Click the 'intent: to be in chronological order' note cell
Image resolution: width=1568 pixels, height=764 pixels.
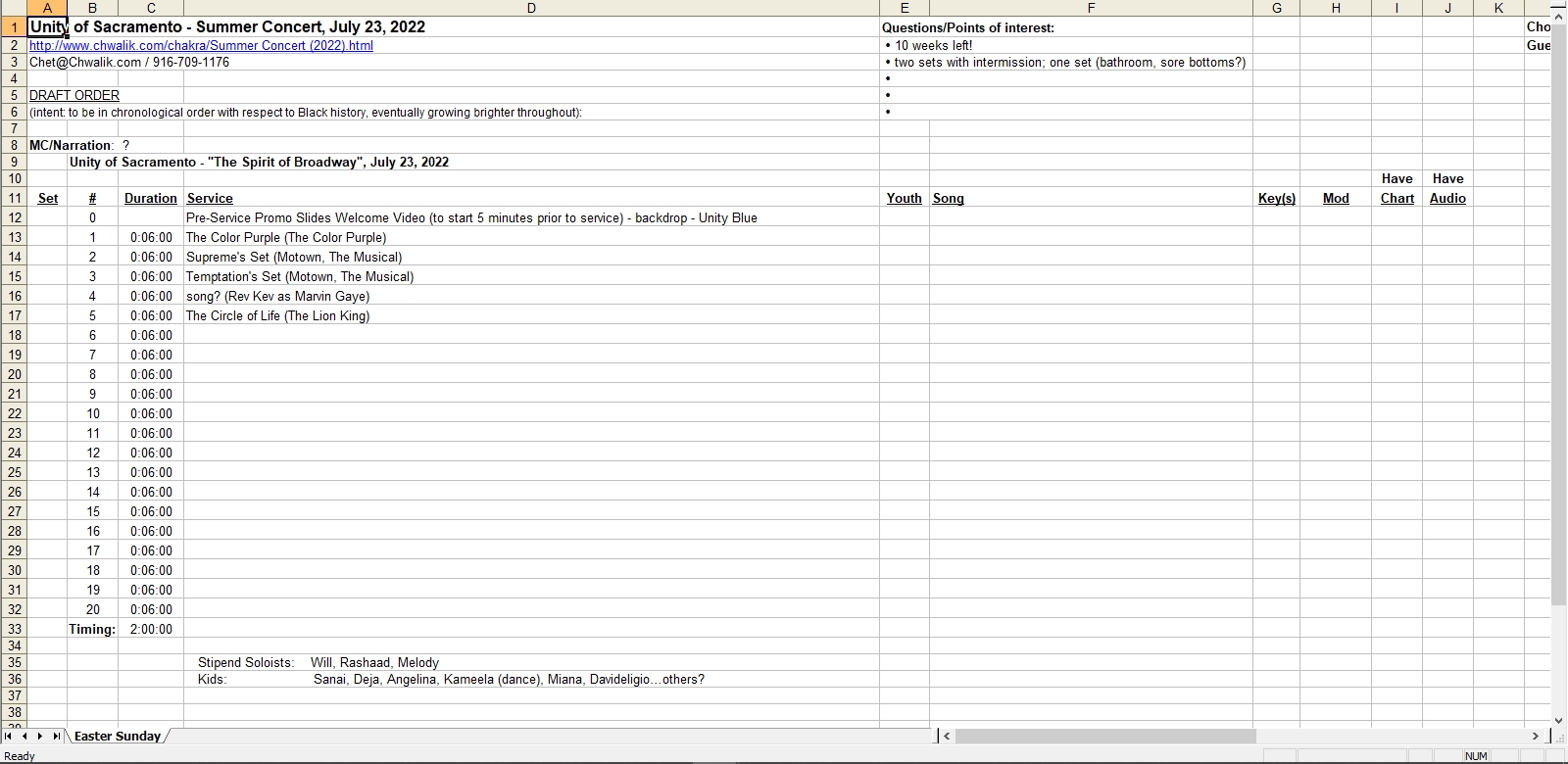306,112
